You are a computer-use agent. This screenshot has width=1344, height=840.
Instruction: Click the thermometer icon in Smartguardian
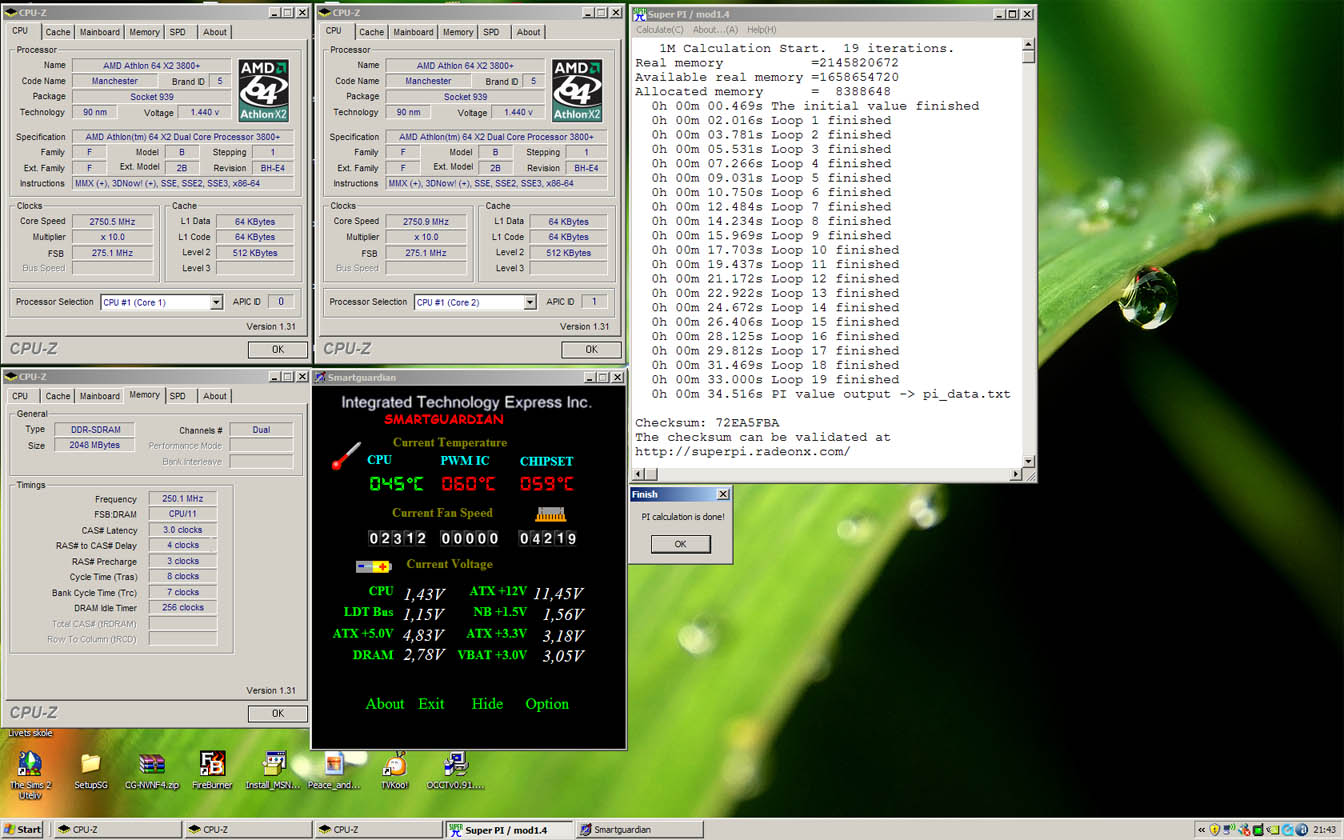(346, 457)
